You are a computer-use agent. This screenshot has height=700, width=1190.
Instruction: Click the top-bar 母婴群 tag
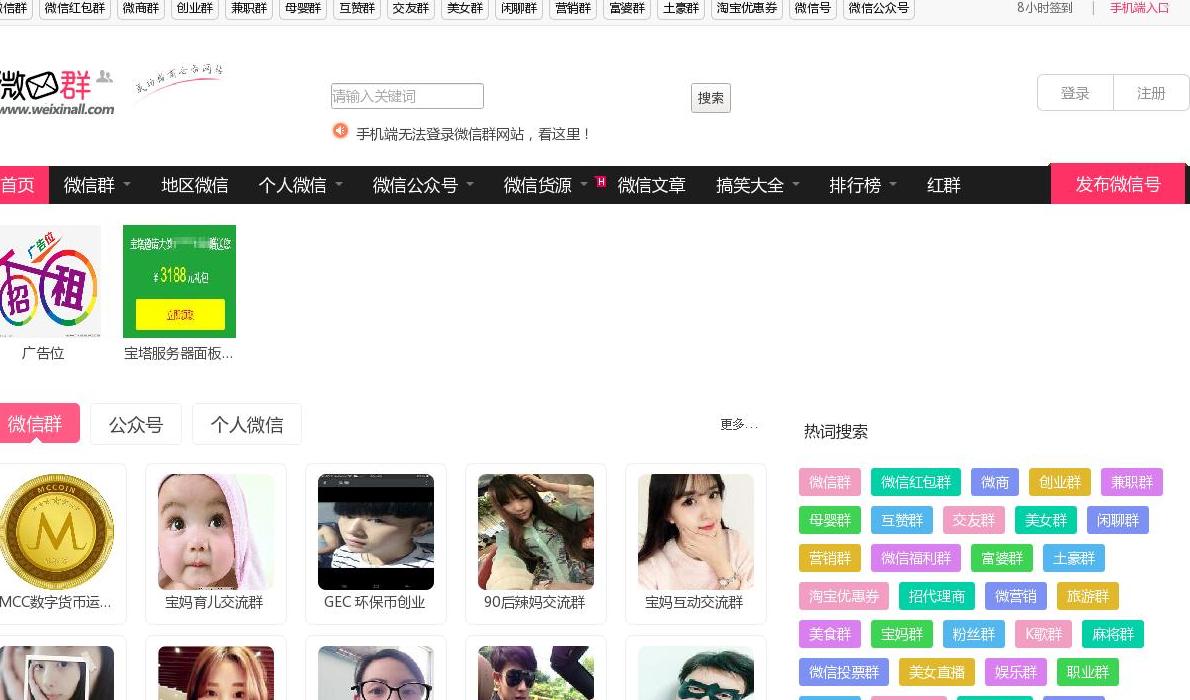[303, 8]
